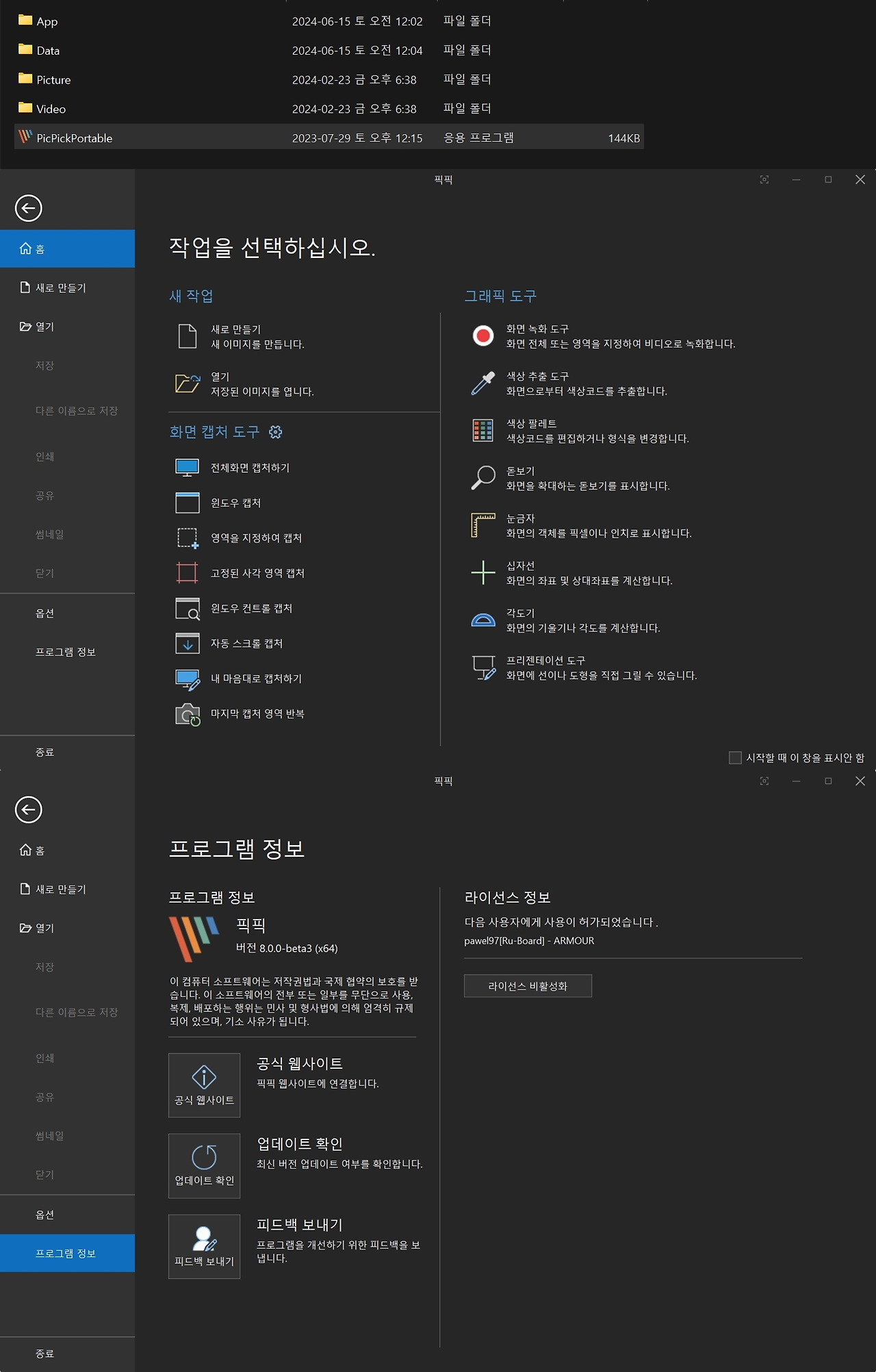Click 윈도우 캡처 icon
876x1372 pixels.
pyautogui.click(x=188, y=503)
